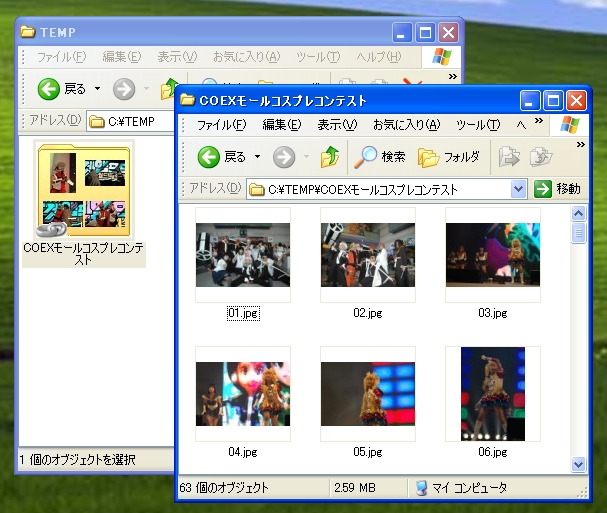The image size is (607, 513).
Task: Click the 2.59 MB status bar size
Action: pos(355,488)
